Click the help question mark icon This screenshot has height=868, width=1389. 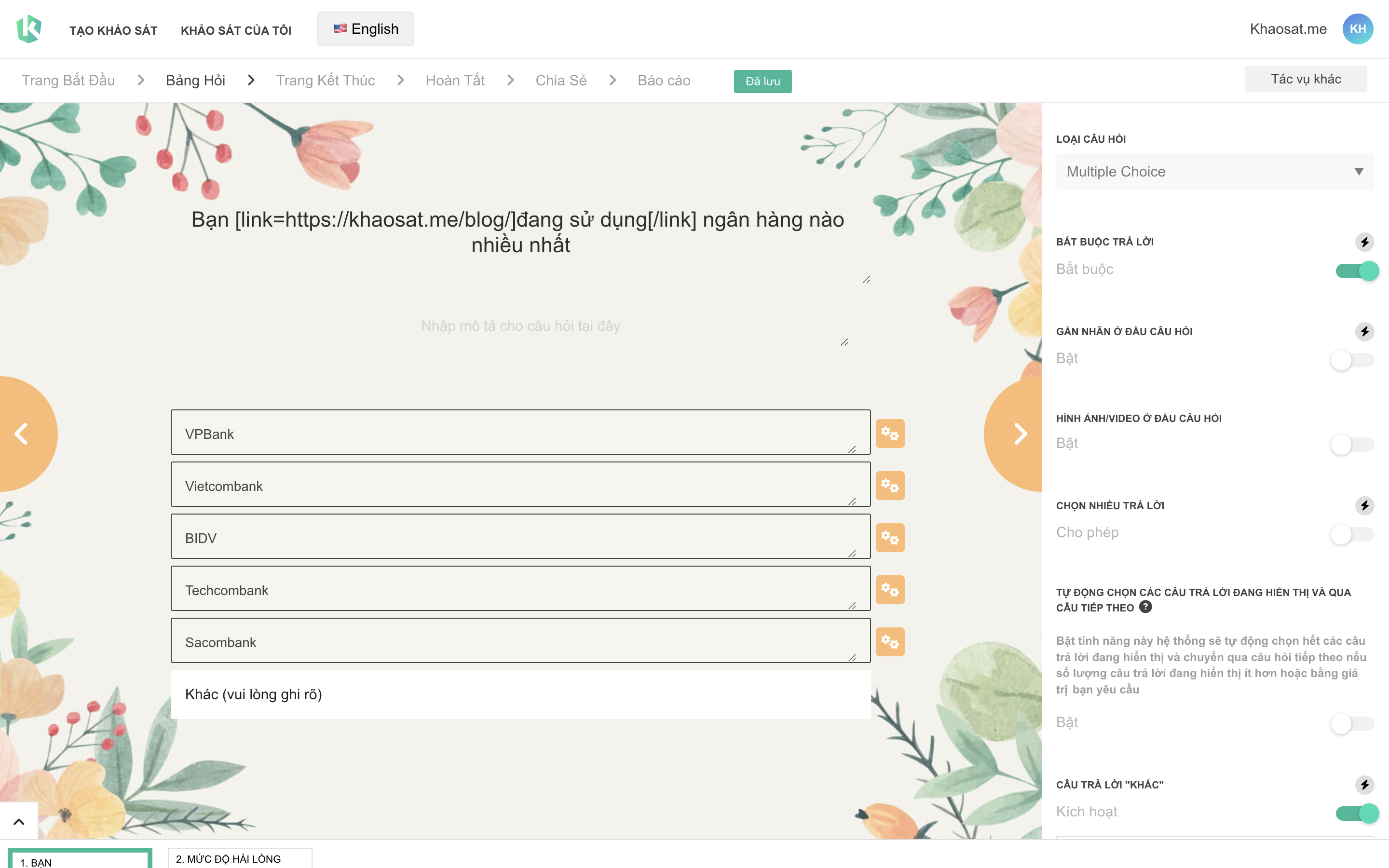(1145, 607)
